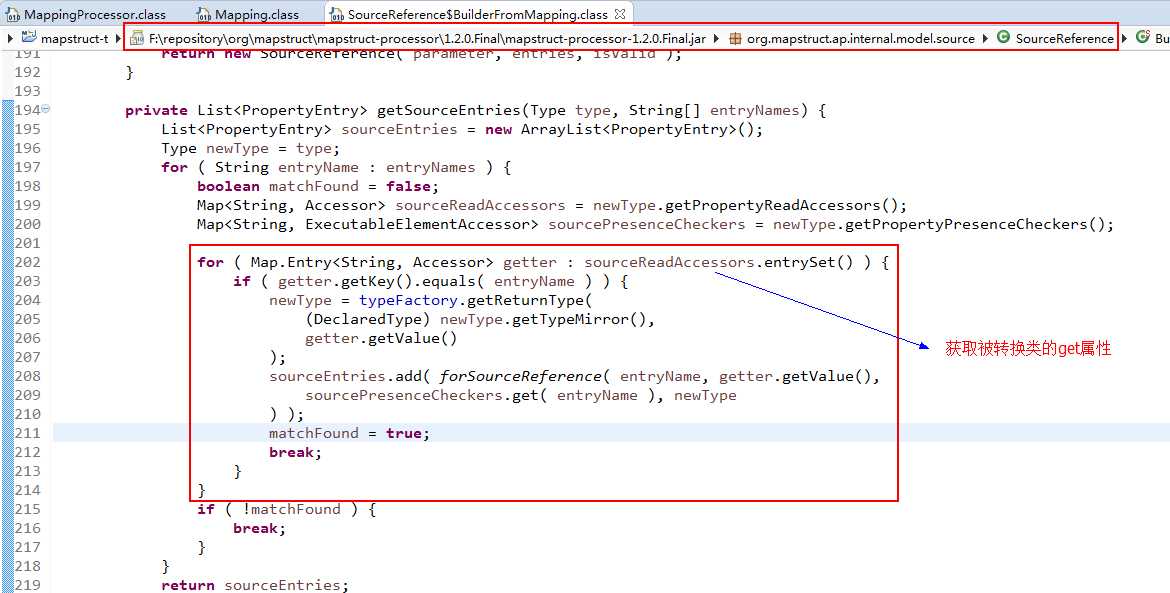Image resolution: width=1170 pixels, height=593 pixels.
Task: Click 'matchFound = true;' on line 211
Action: [349, 433]
